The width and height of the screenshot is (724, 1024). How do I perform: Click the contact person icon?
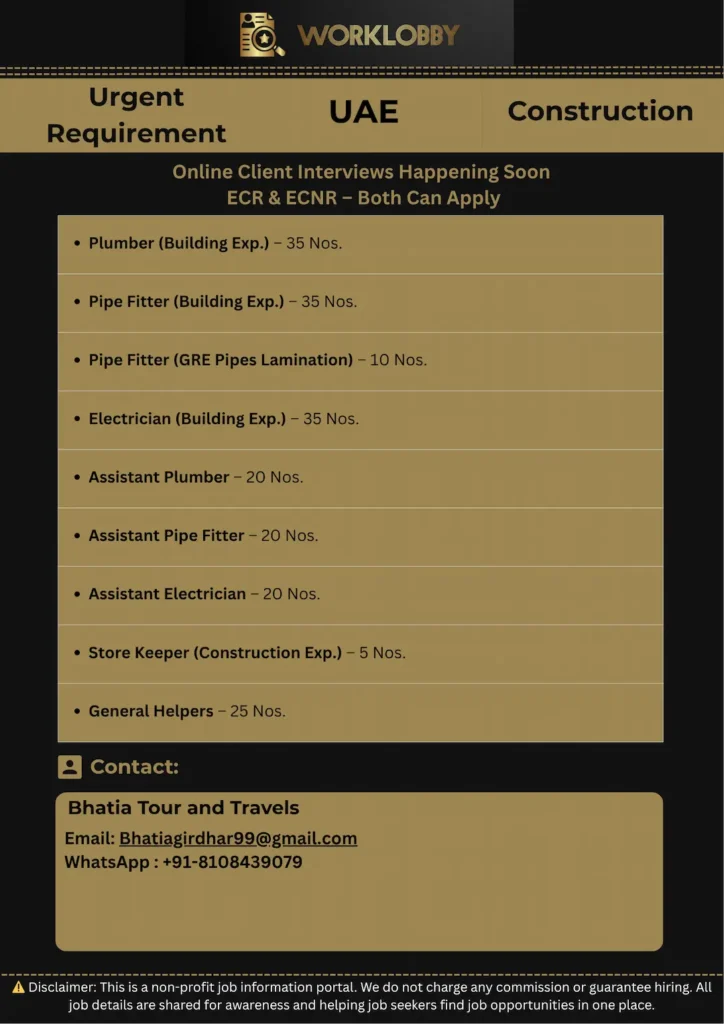point(69,767)
